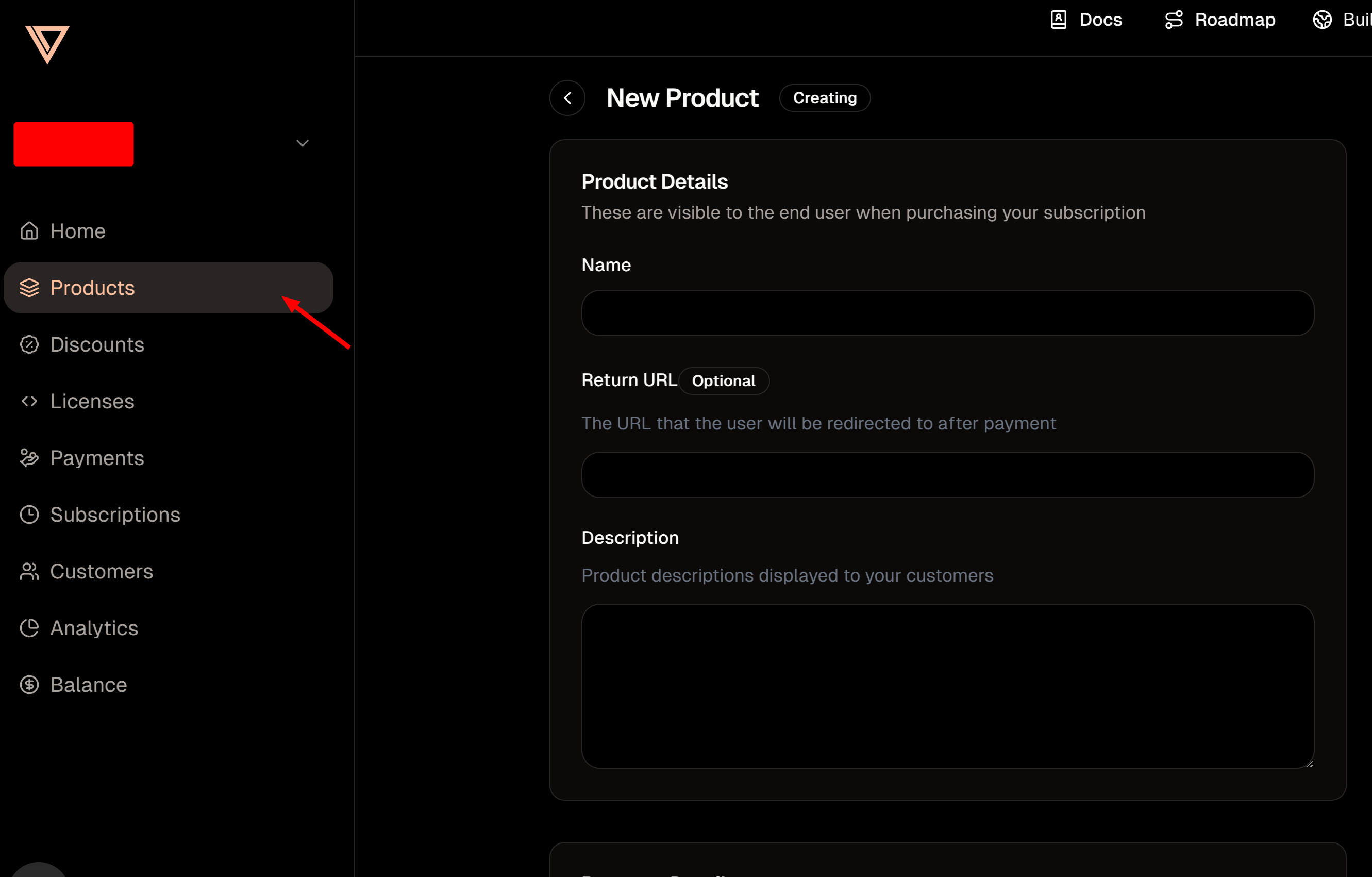The width and height of the screenshot is (1372, 877).
Task: Click the Payments hand-coins icon
Action: click(x=29, y=458)
